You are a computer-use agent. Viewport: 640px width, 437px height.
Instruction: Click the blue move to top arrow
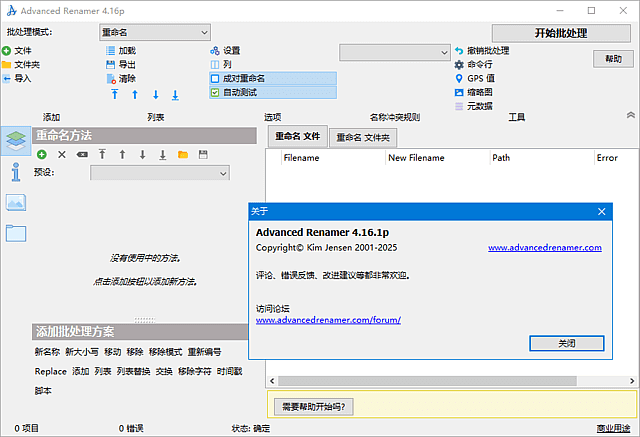coord(115,95)
